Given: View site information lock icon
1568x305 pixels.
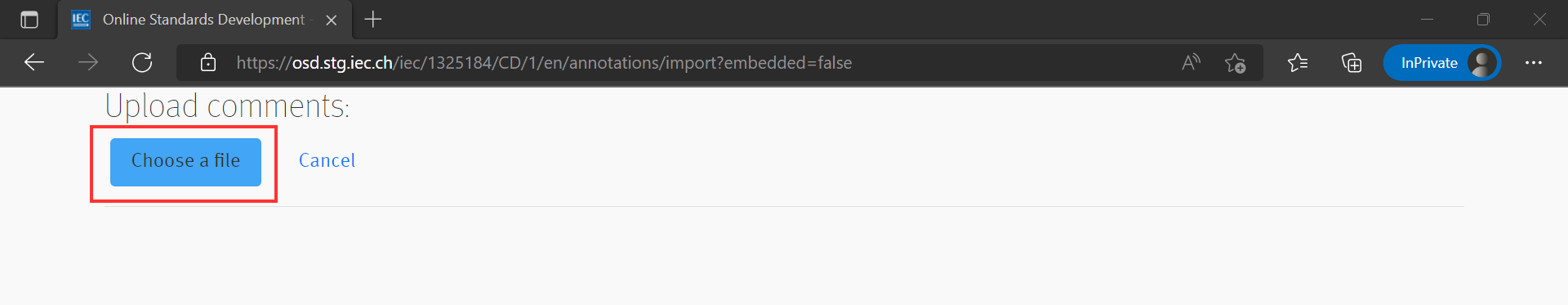Looking at the screenshot, I should click(208, 62).
